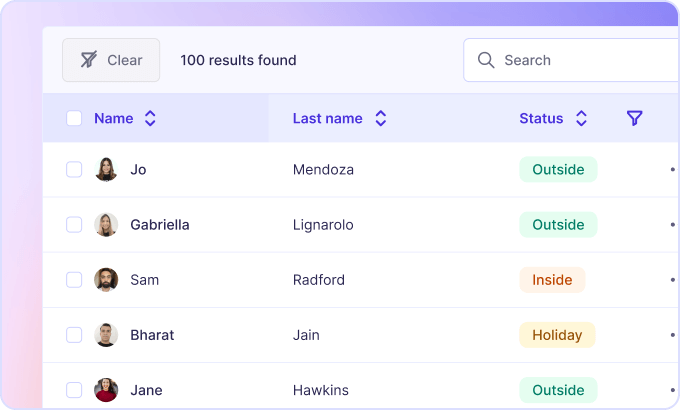
Task: Click the Status column header label
Action: click(541, 118)
